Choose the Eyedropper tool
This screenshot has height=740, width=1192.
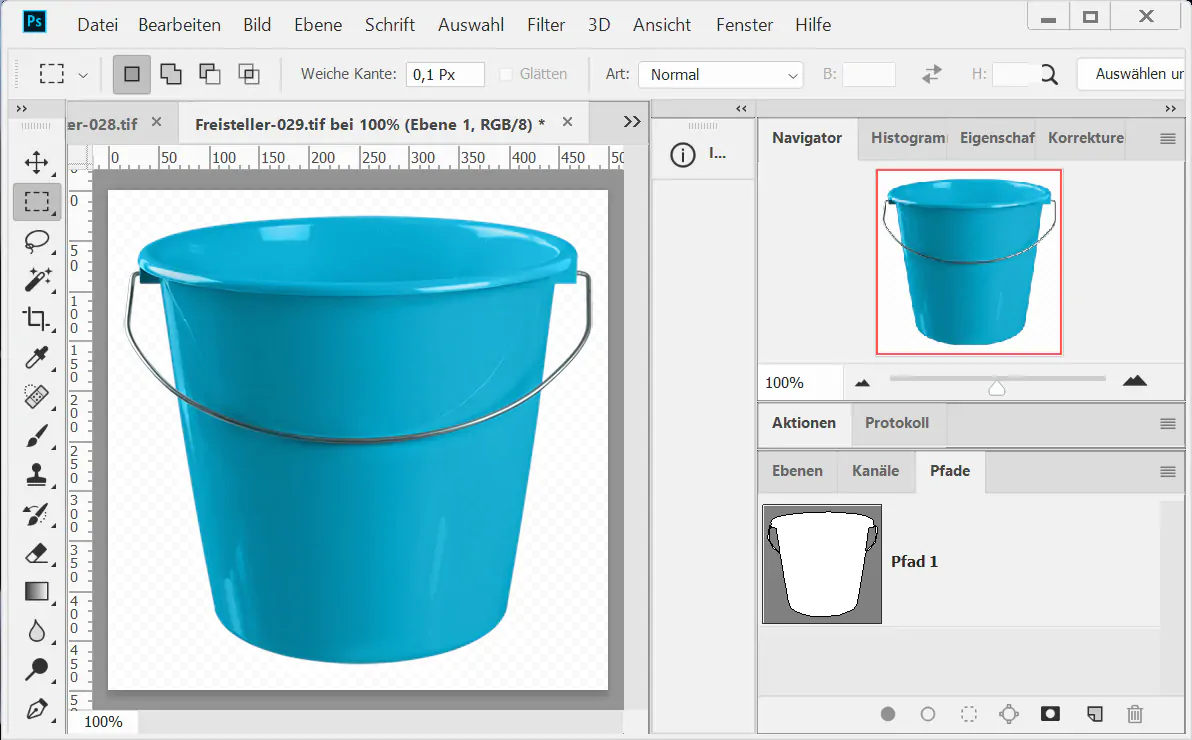coord(37,358)
